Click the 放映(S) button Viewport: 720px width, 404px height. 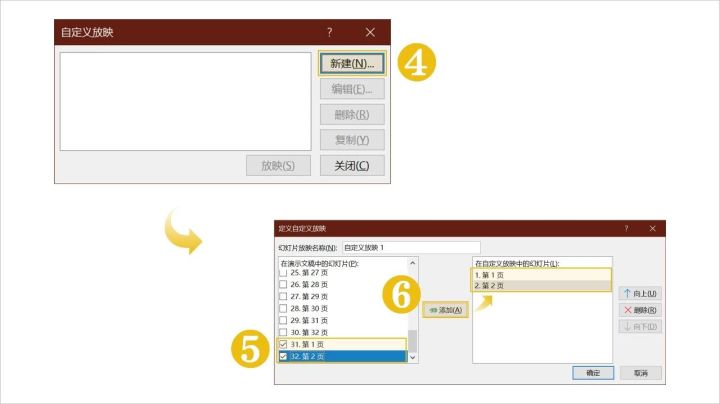278,165
